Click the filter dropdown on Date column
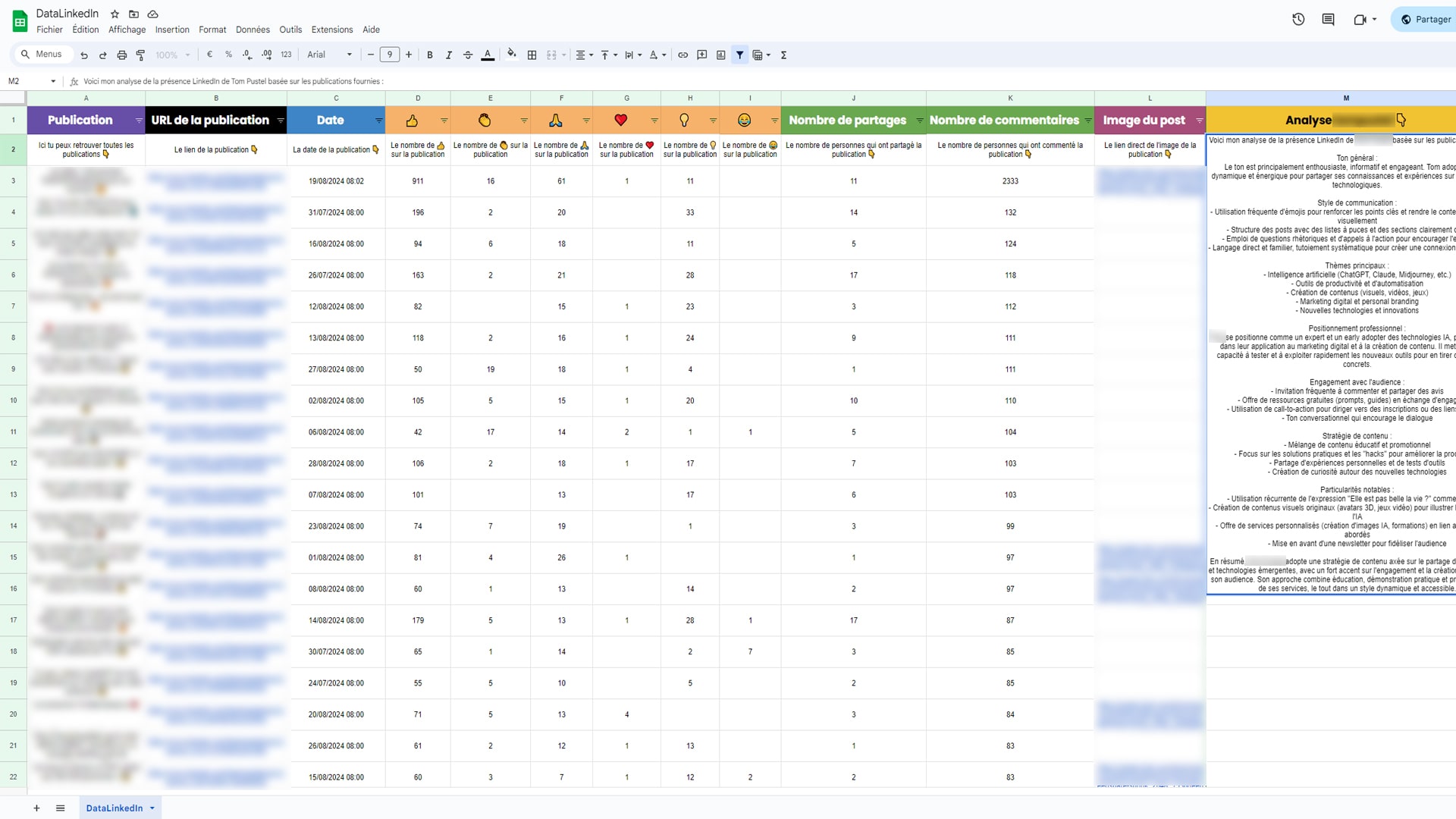The height and width of the screenshot is (819, 1456). (378, 120)
